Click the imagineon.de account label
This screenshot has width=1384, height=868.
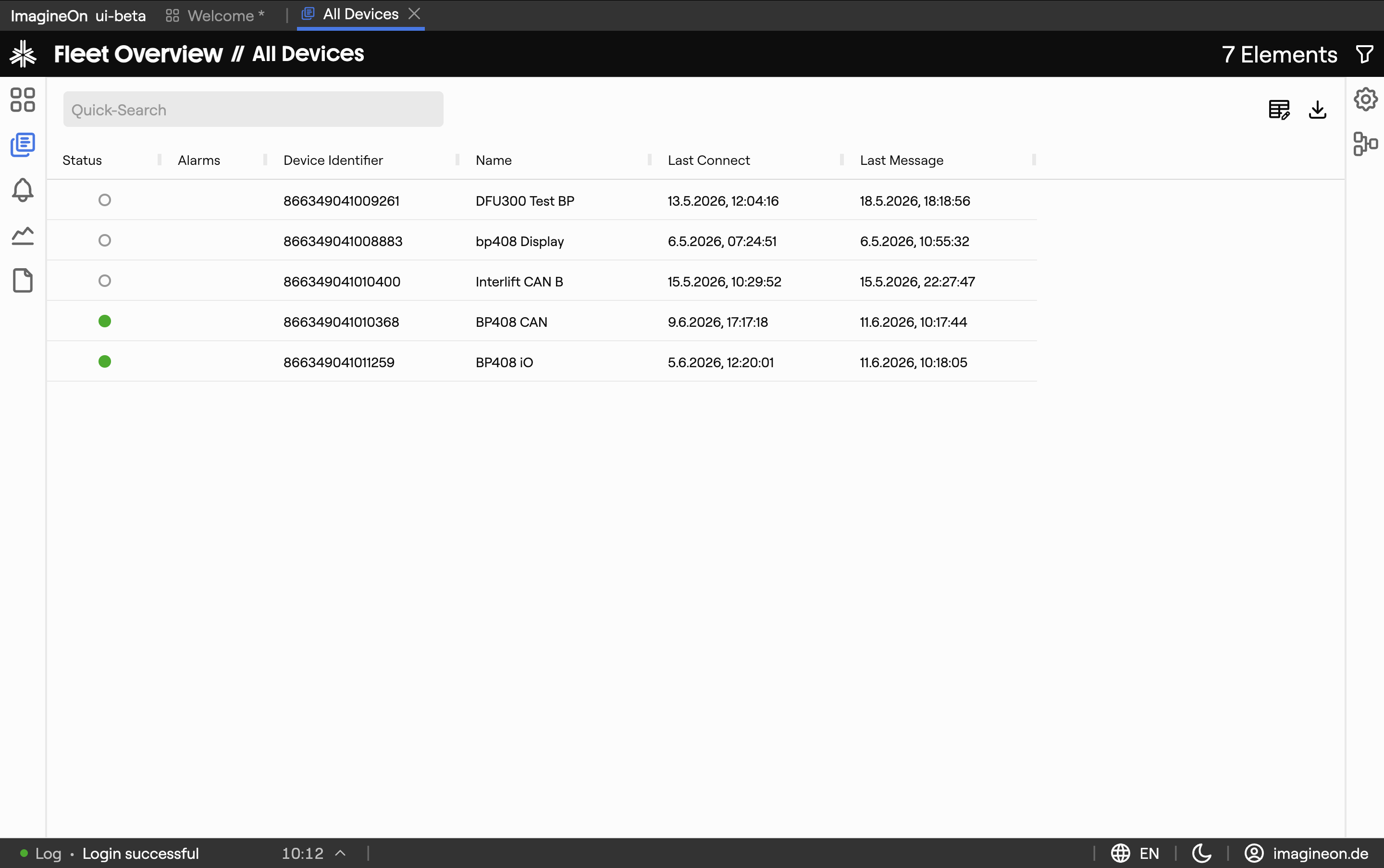tap(1320, 854)
